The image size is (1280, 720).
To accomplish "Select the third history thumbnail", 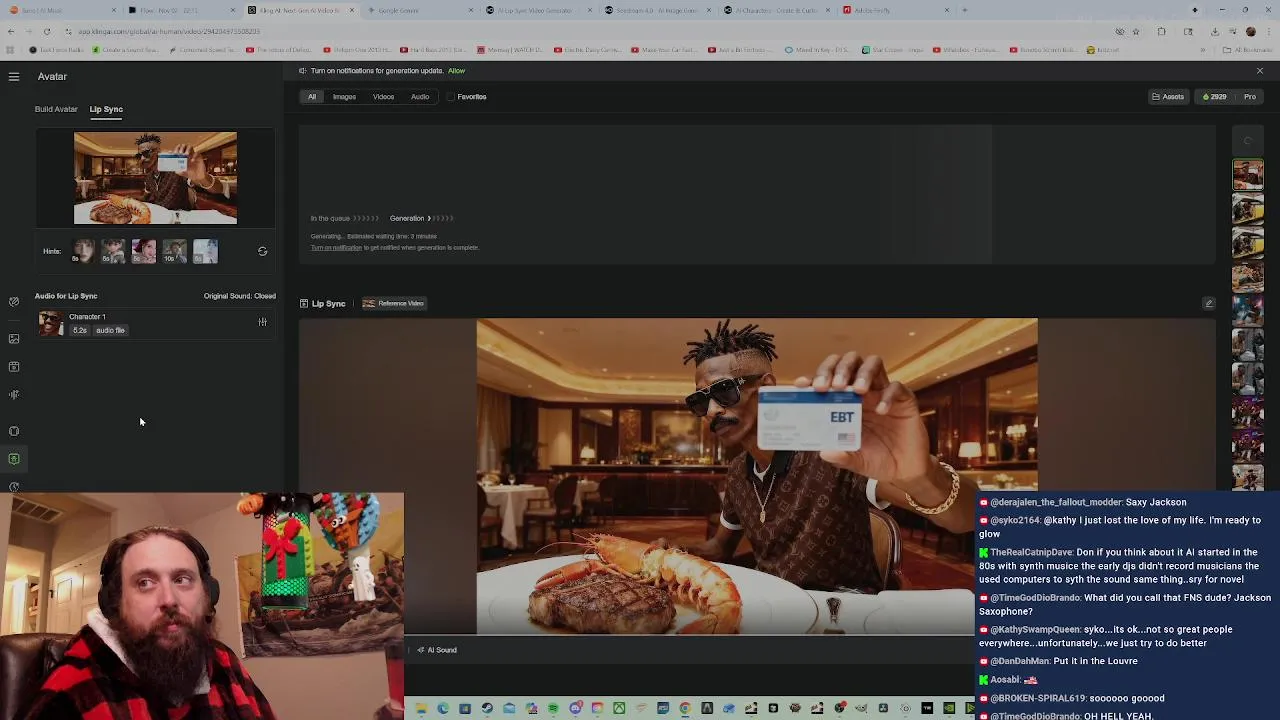I will 1248,243.
